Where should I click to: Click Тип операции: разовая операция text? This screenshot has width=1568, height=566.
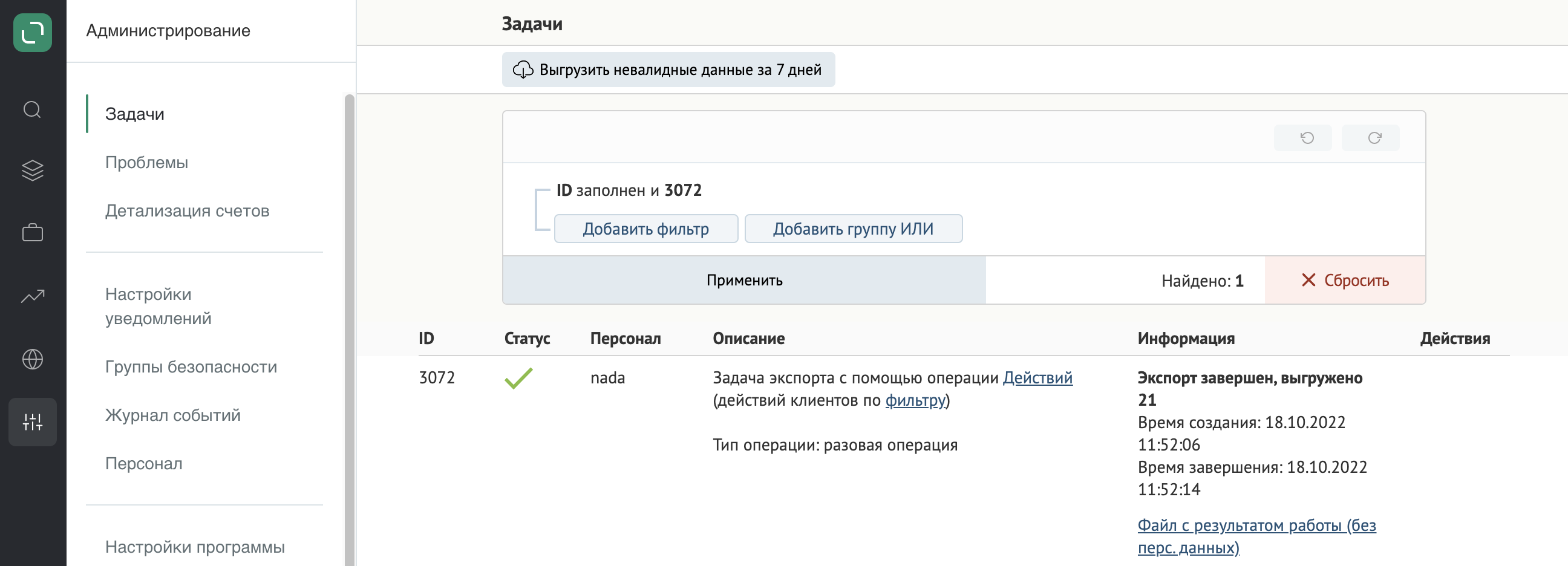click(x=835, y=445)
